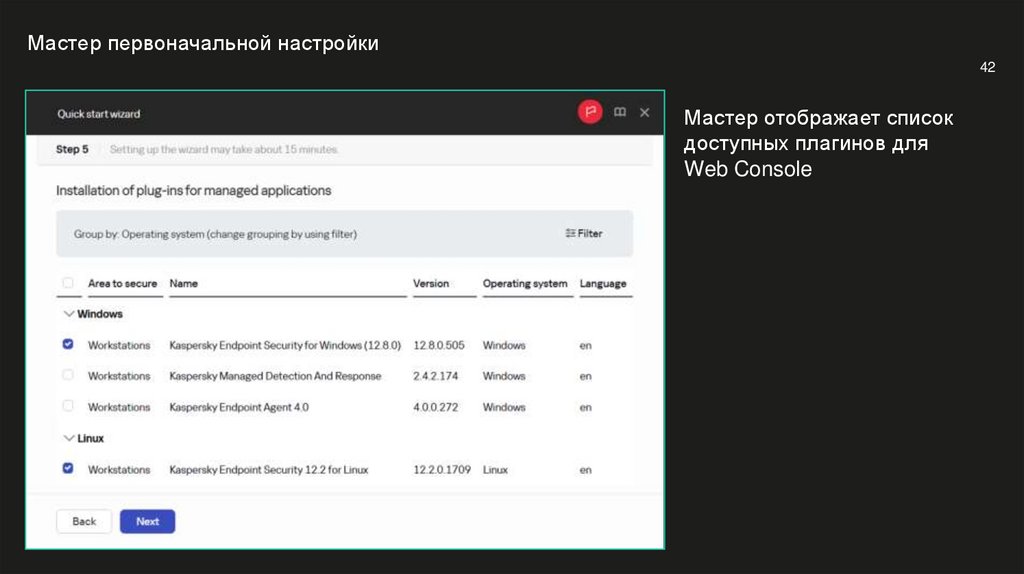The image size is (1024, 574).
Task: Open the help book icon
Action: tap(620, 112)
